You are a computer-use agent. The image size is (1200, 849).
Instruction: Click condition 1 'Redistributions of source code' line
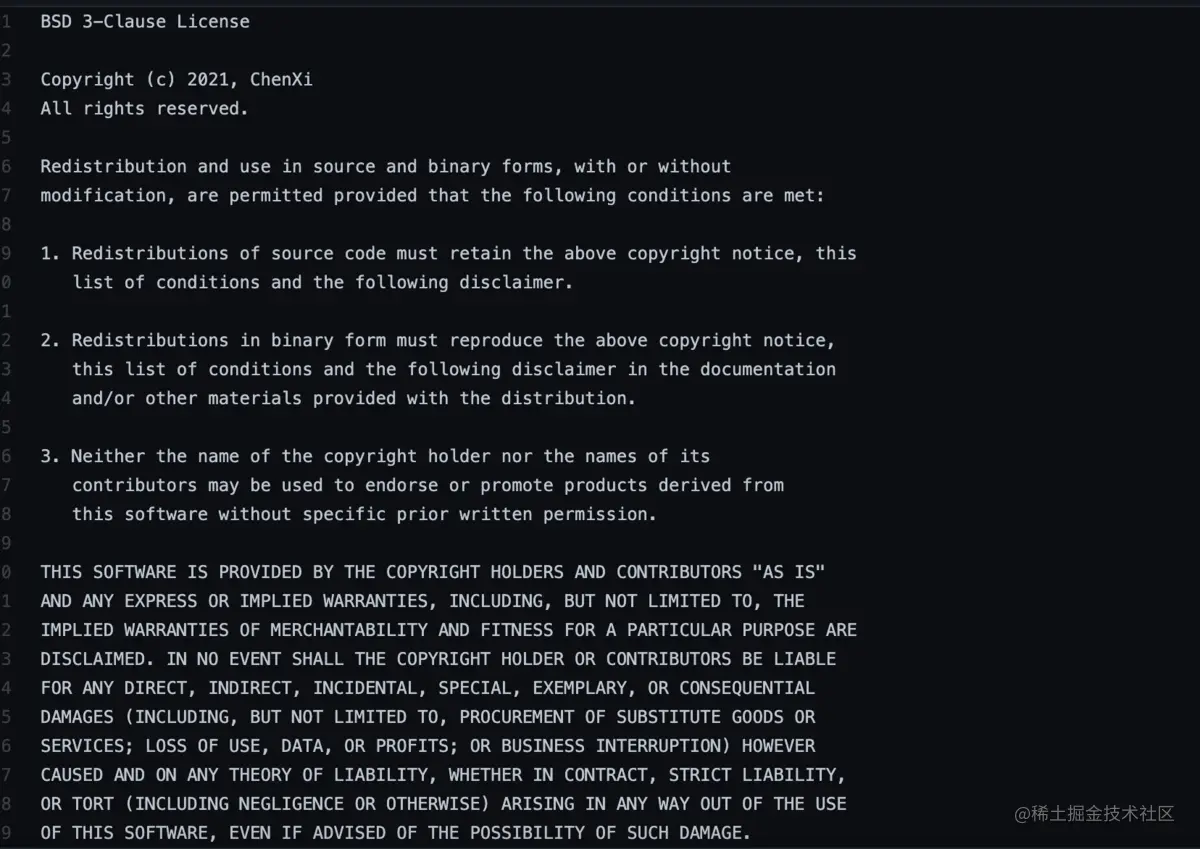click(448, 253)
